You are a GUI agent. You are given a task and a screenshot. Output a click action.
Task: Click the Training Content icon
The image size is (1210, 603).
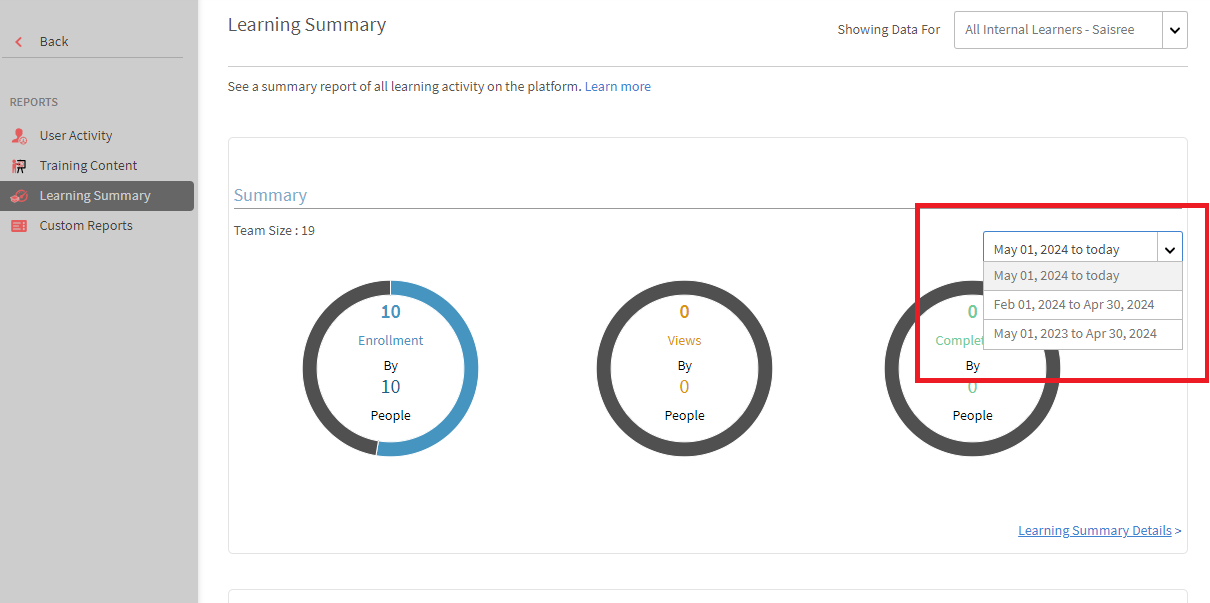pyautogui.click(x=19, y=166)
